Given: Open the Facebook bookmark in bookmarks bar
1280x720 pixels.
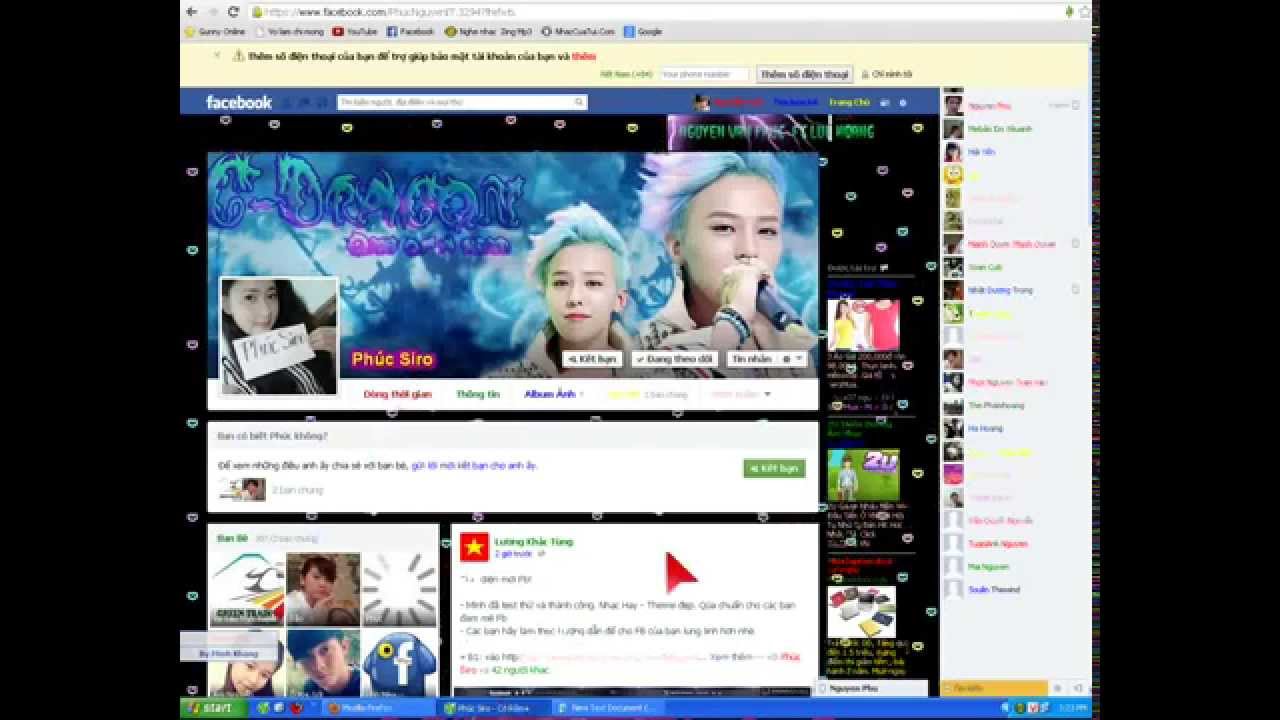Looking at the screenshot, I should 411,32.
